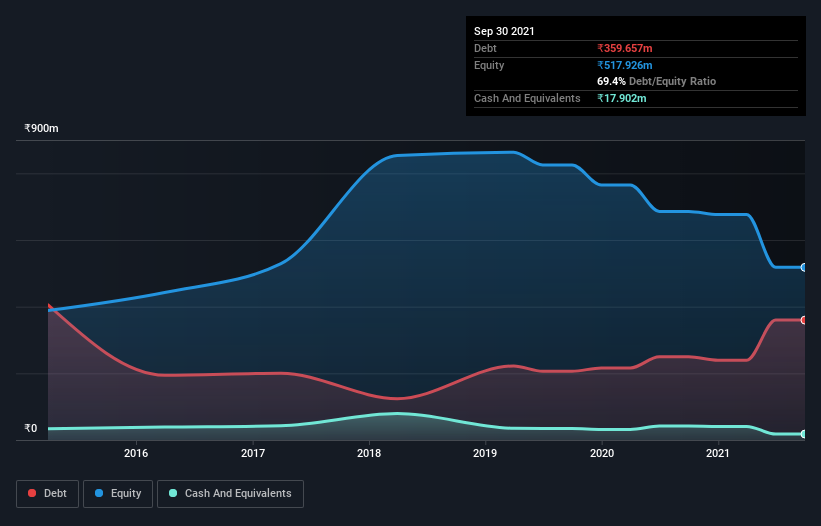The width and height of the screenshot is (821, 526).
Task: Toggle Cash And Equivalents legend button
Action: tap(230, 494)
